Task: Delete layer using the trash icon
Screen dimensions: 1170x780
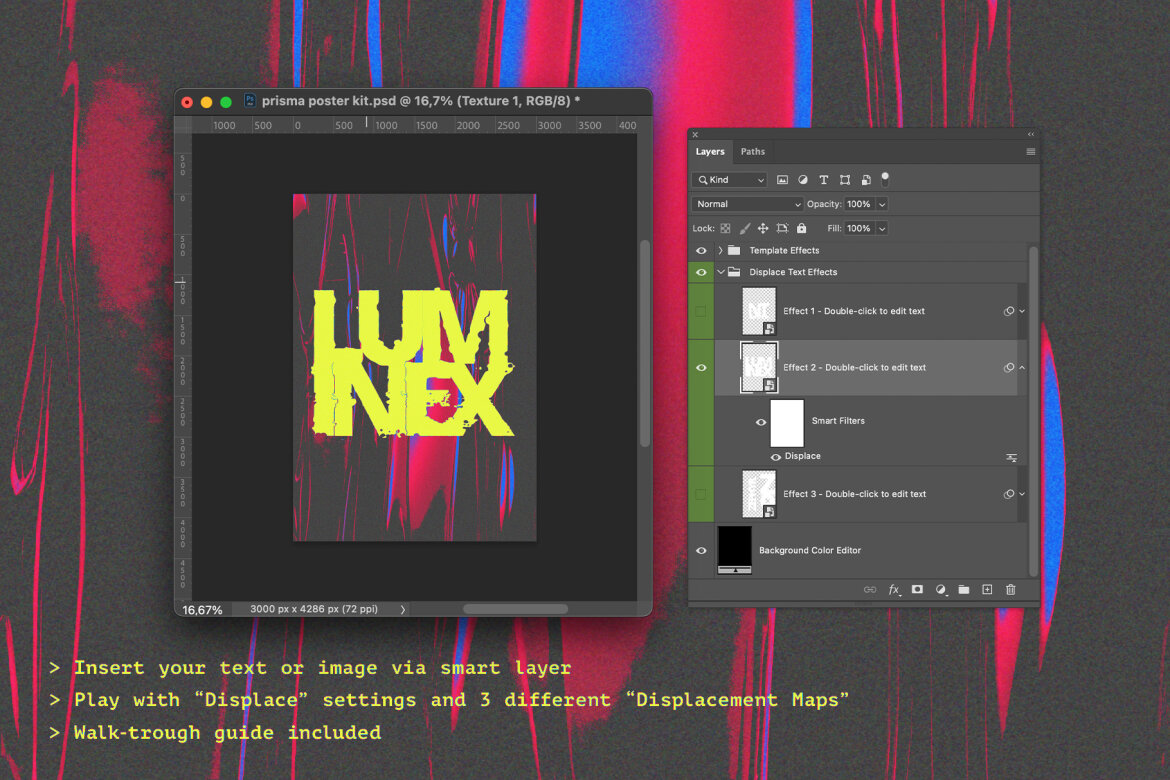Action: (1010, 590)
